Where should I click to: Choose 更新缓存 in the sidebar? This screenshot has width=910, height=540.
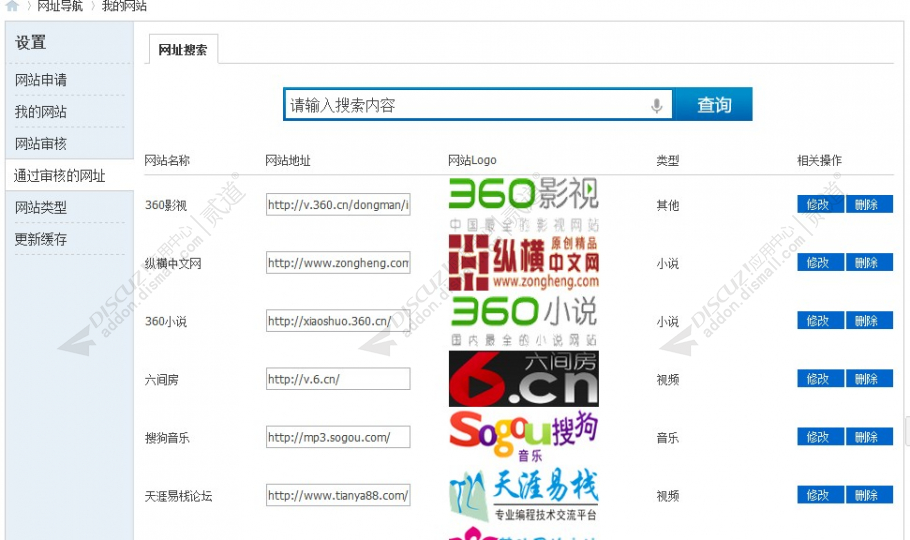click(41, 239)
